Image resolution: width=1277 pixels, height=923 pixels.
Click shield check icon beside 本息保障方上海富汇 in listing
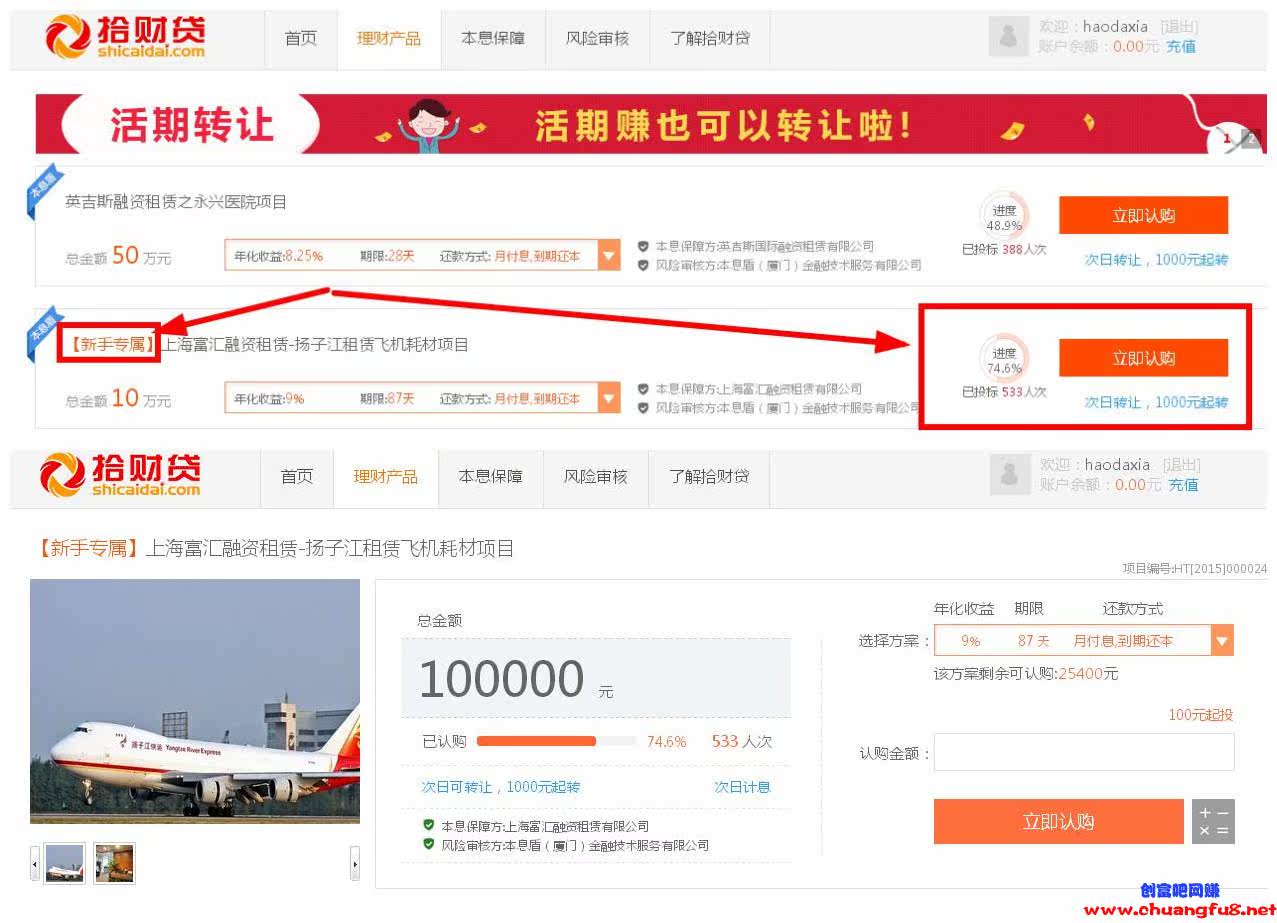(643, 389)
